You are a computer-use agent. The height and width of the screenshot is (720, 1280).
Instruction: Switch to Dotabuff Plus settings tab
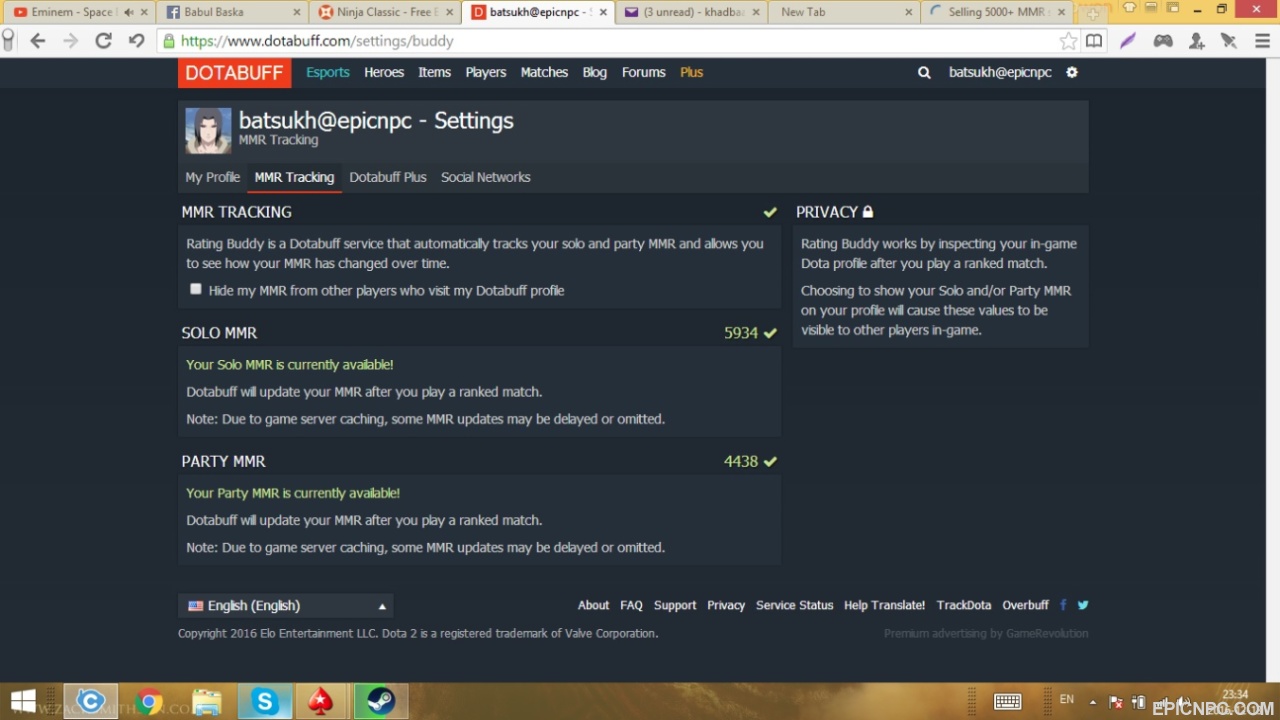pyautogui.click(x=388, y=177)
